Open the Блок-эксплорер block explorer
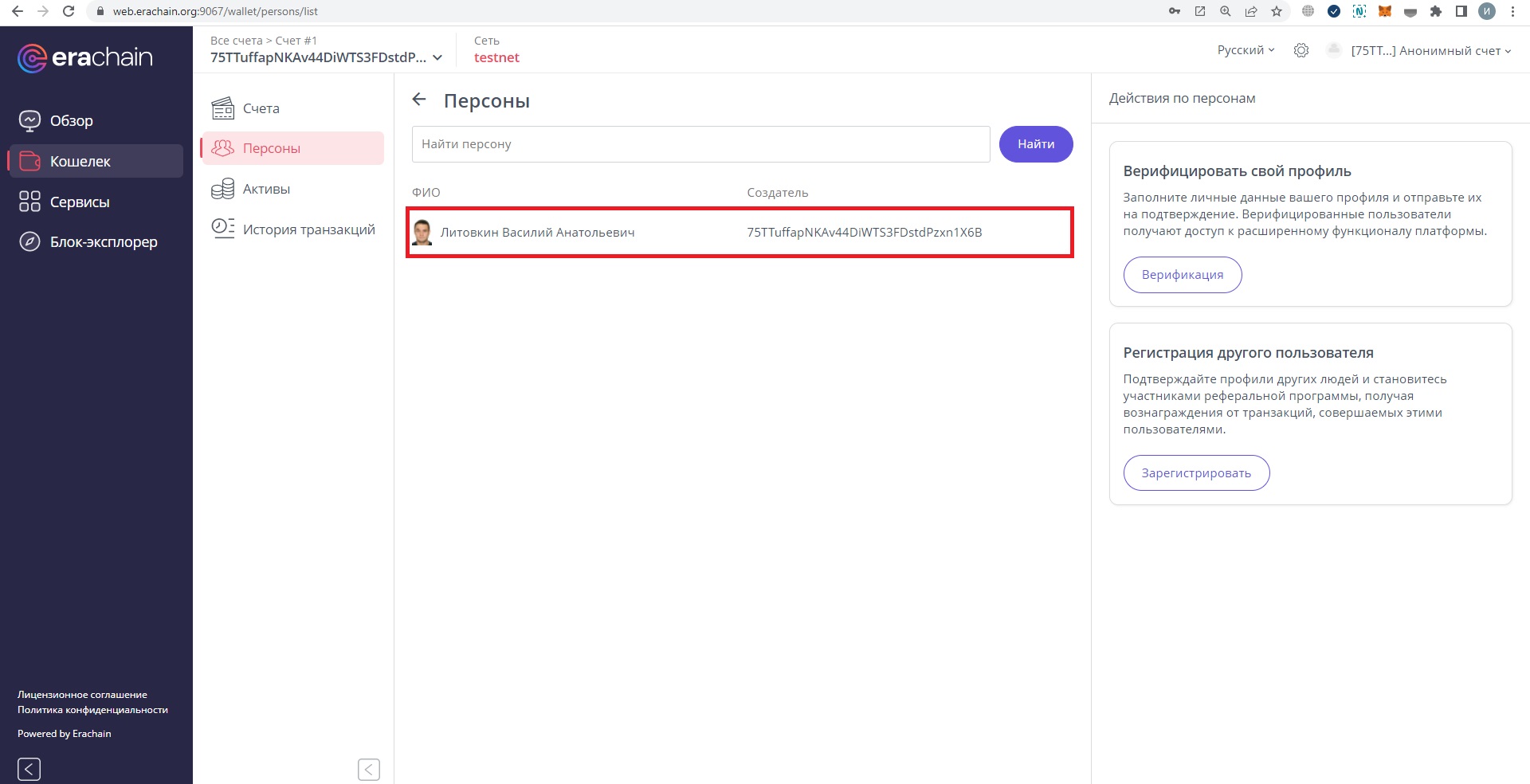The image size is (1530, 784). pyautogui.click(x=103, y=242)
